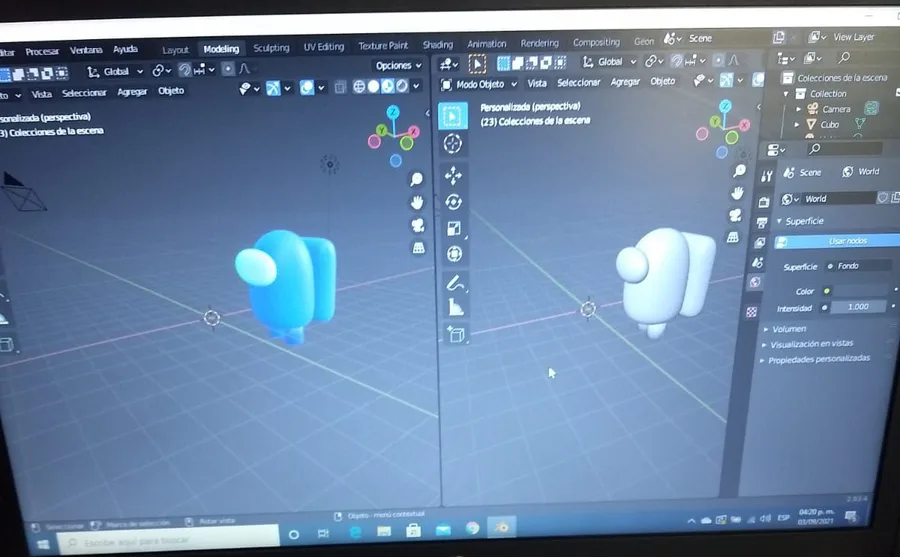Open the Texture Paint workspace tab

tap(383, 45)
